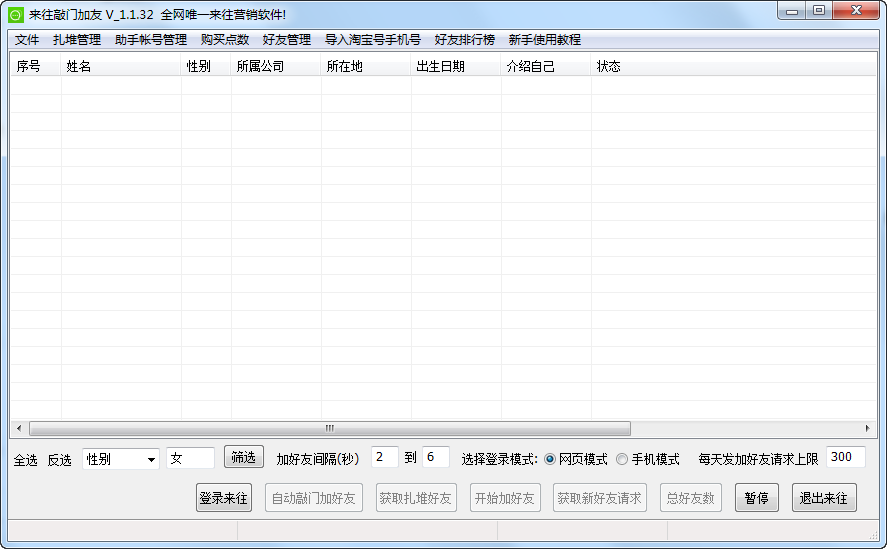Viewport: 887px width, 549px height.
Task: Open the 购买点数 menu
Action: pos(225,40)
